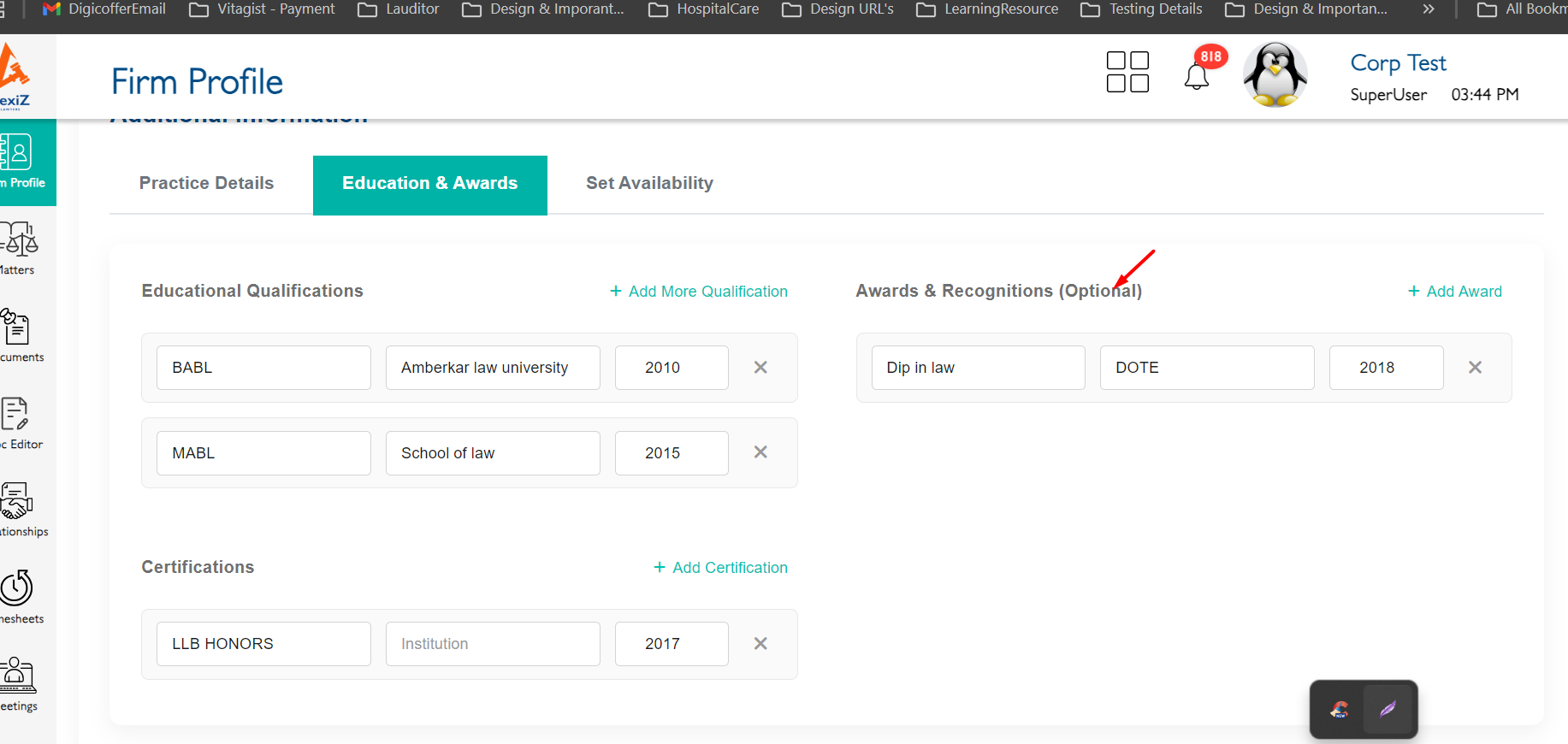Delete the MABL qualification row
Image resolution: width=1568 pixels, height=744 pixels.
[760, 452]
